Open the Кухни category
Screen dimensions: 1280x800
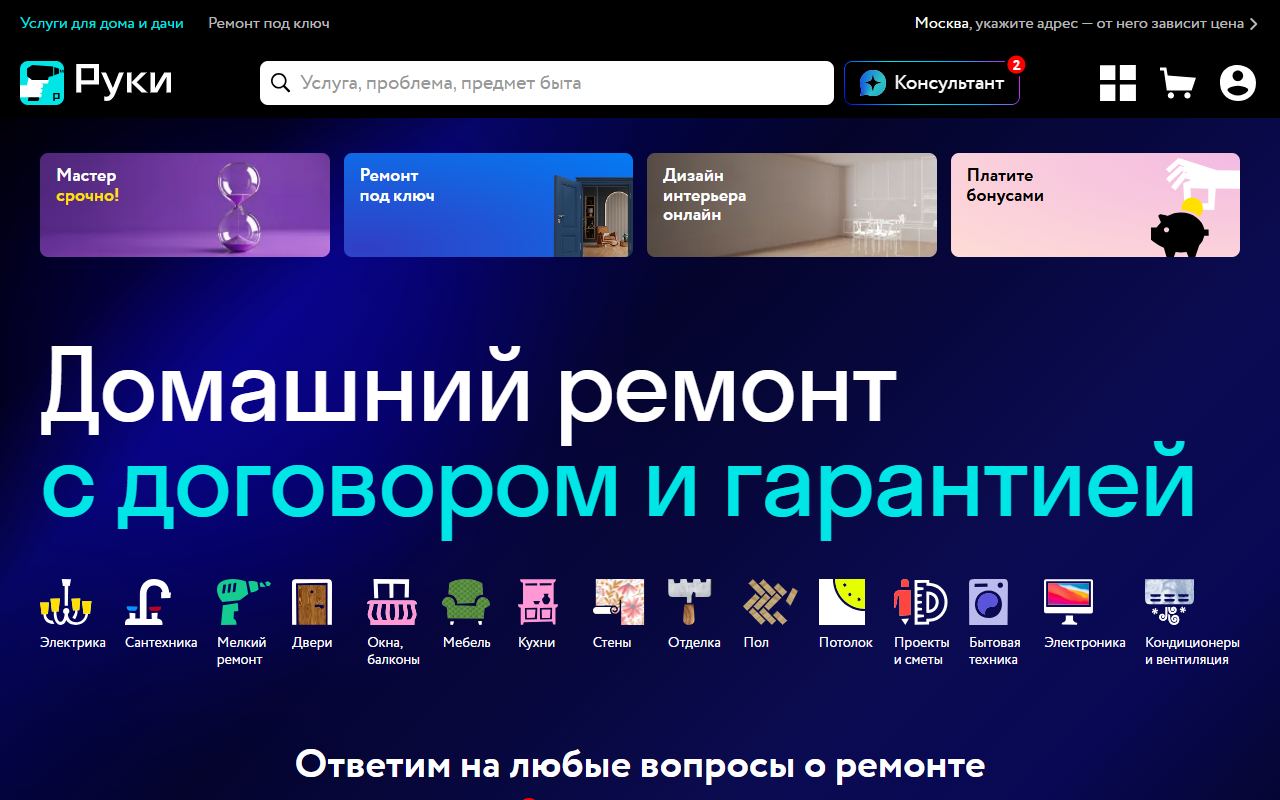coord(538,614)
